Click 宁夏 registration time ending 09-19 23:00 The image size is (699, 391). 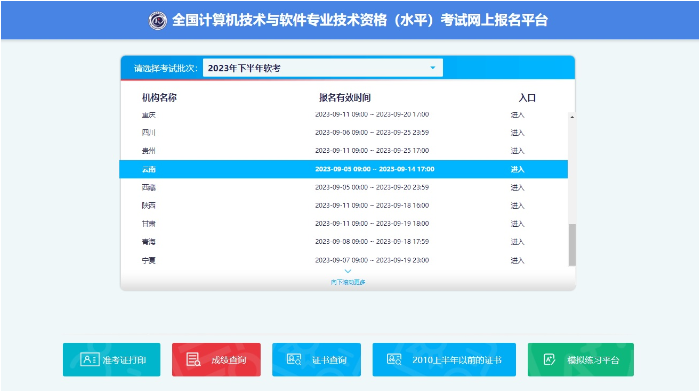click(x=372, y=260)
